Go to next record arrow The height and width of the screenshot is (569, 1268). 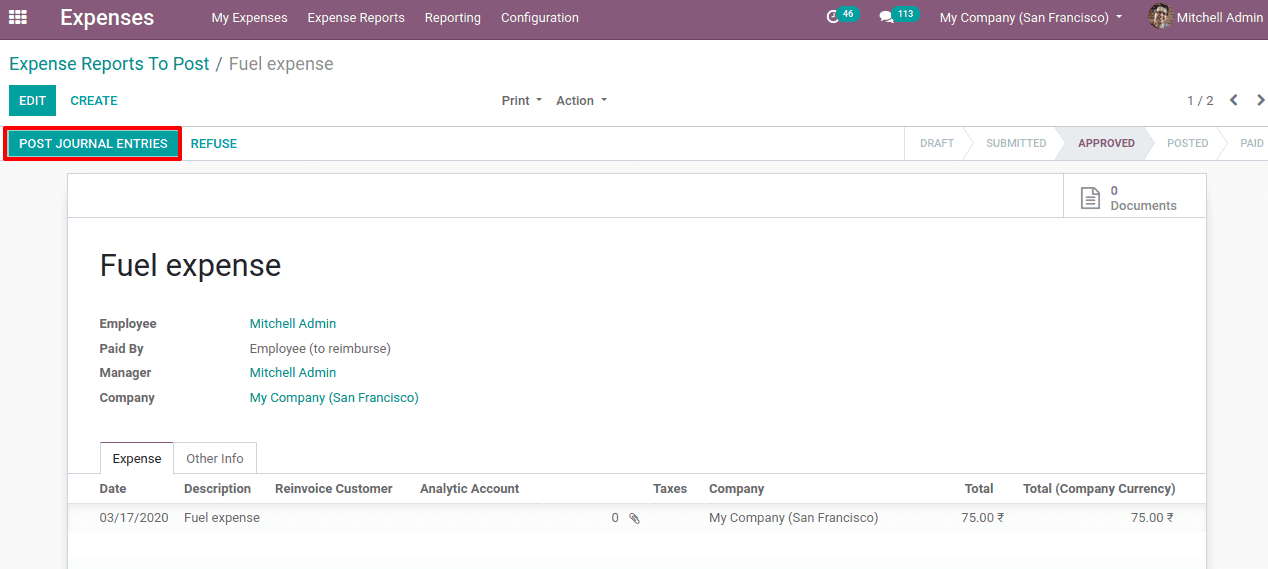(x=1260, y=100)
